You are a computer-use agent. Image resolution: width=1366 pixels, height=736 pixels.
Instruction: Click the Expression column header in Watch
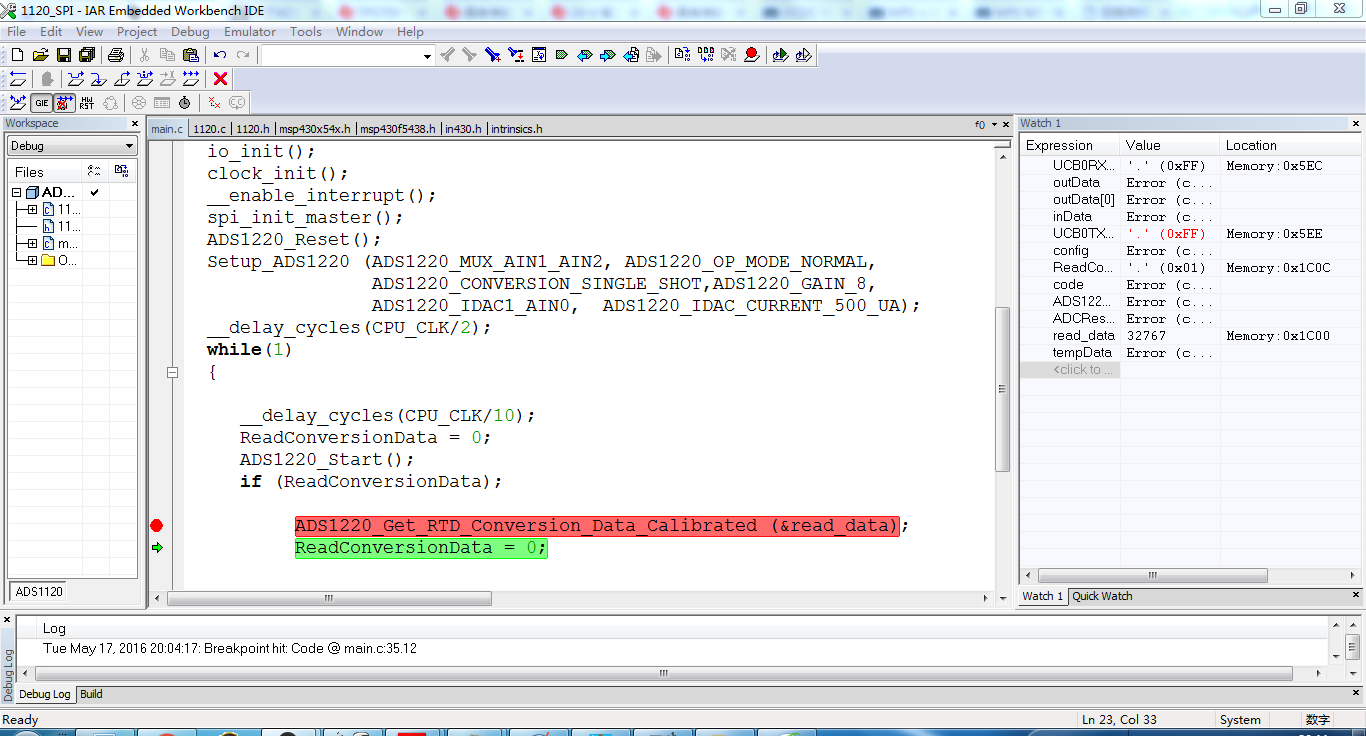point(1070,145)
